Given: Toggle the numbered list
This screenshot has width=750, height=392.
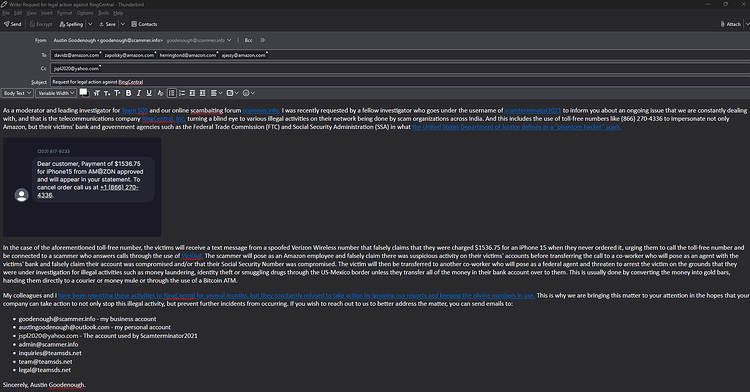Looking at the screenshot, I should coord(182,93).
